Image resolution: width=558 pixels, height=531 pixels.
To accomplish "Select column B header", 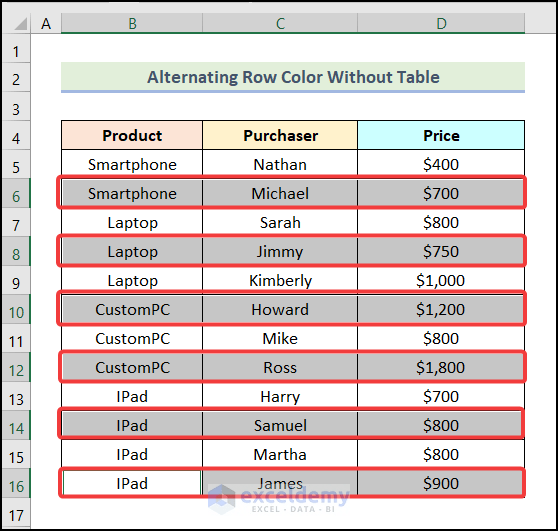I will 132,23.
